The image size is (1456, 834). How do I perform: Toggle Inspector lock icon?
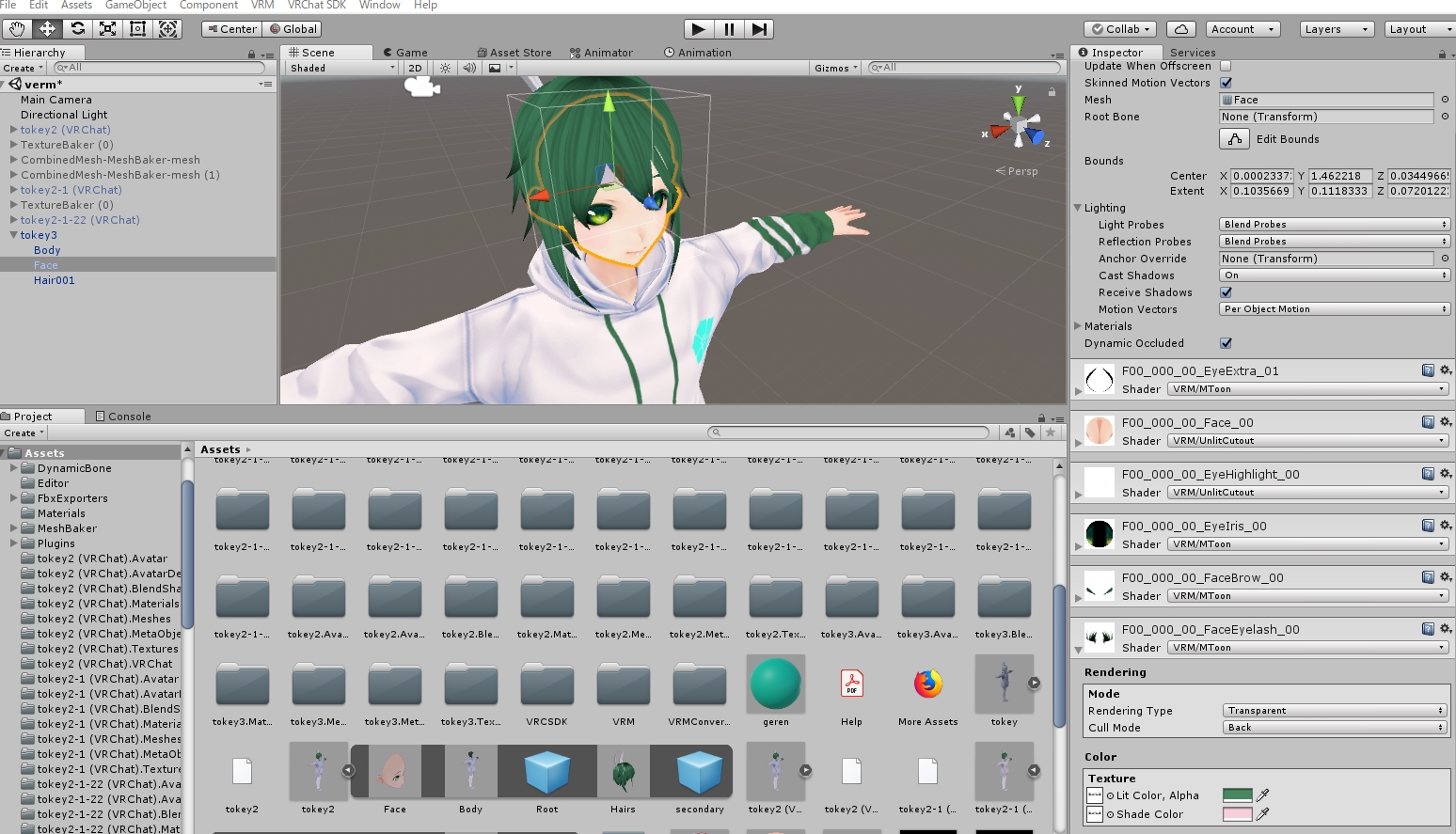(x=1442, y=54)
